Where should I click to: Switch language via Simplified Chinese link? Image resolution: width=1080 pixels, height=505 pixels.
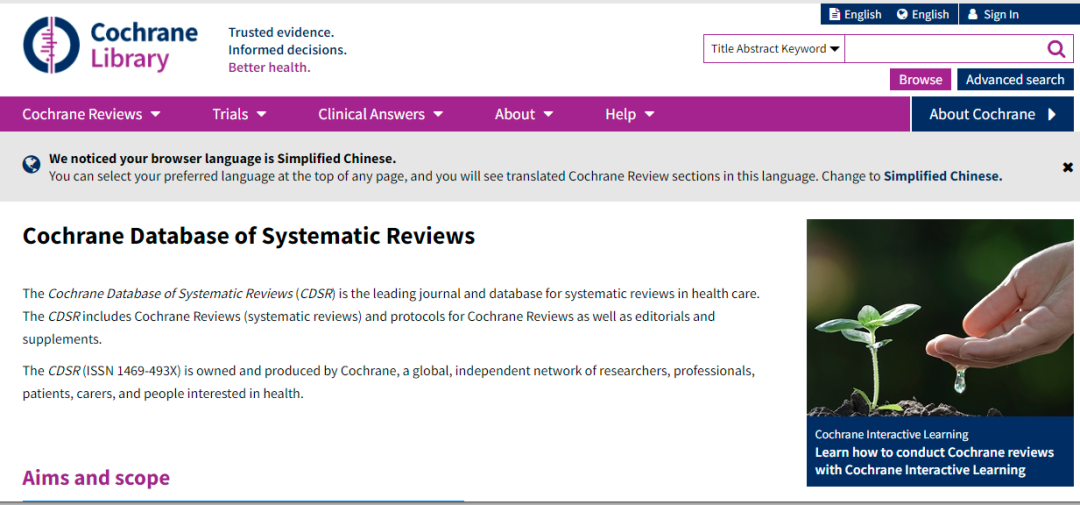pyautogui.click(x=942, y=176)
